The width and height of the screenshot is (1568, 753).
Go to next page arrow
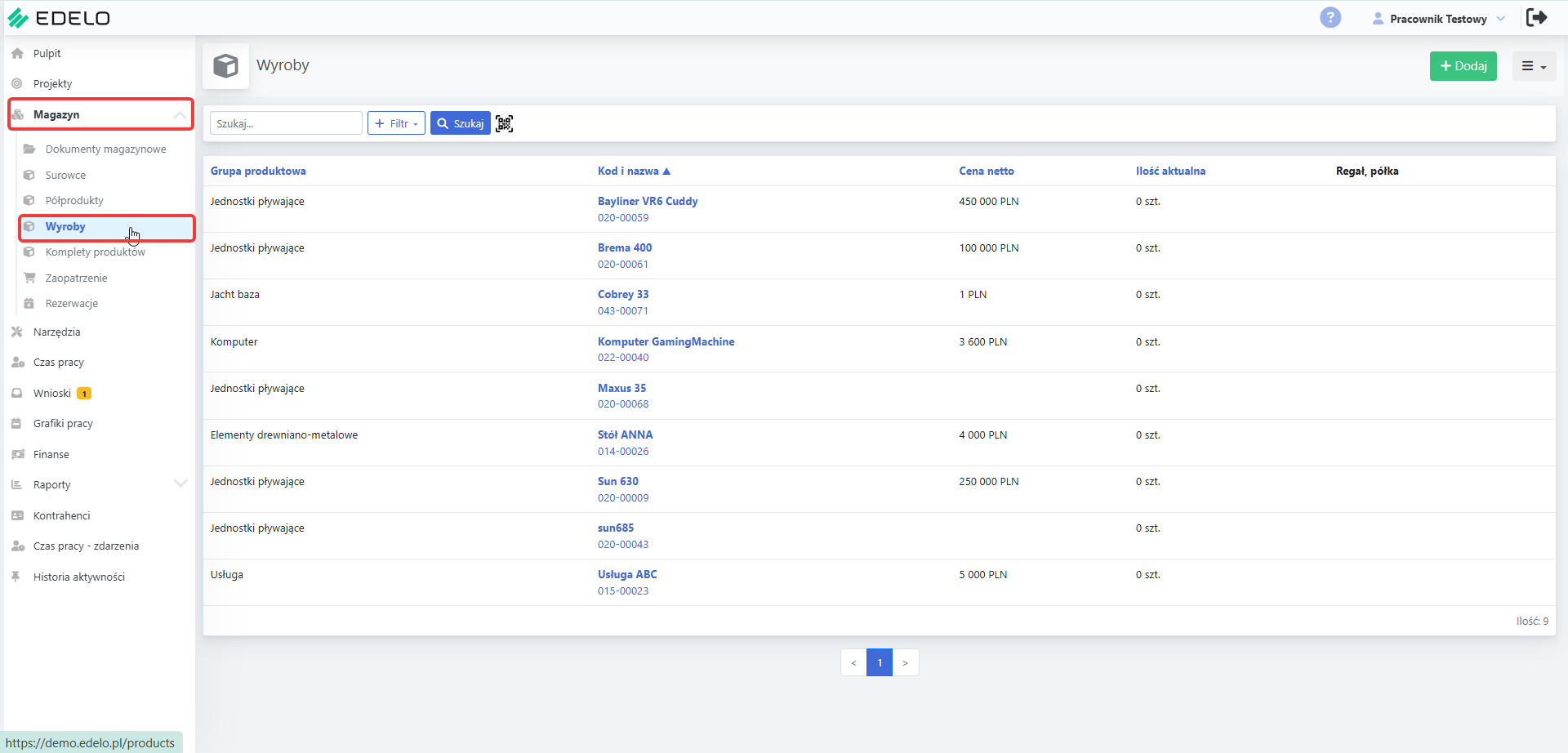point(906,662)
